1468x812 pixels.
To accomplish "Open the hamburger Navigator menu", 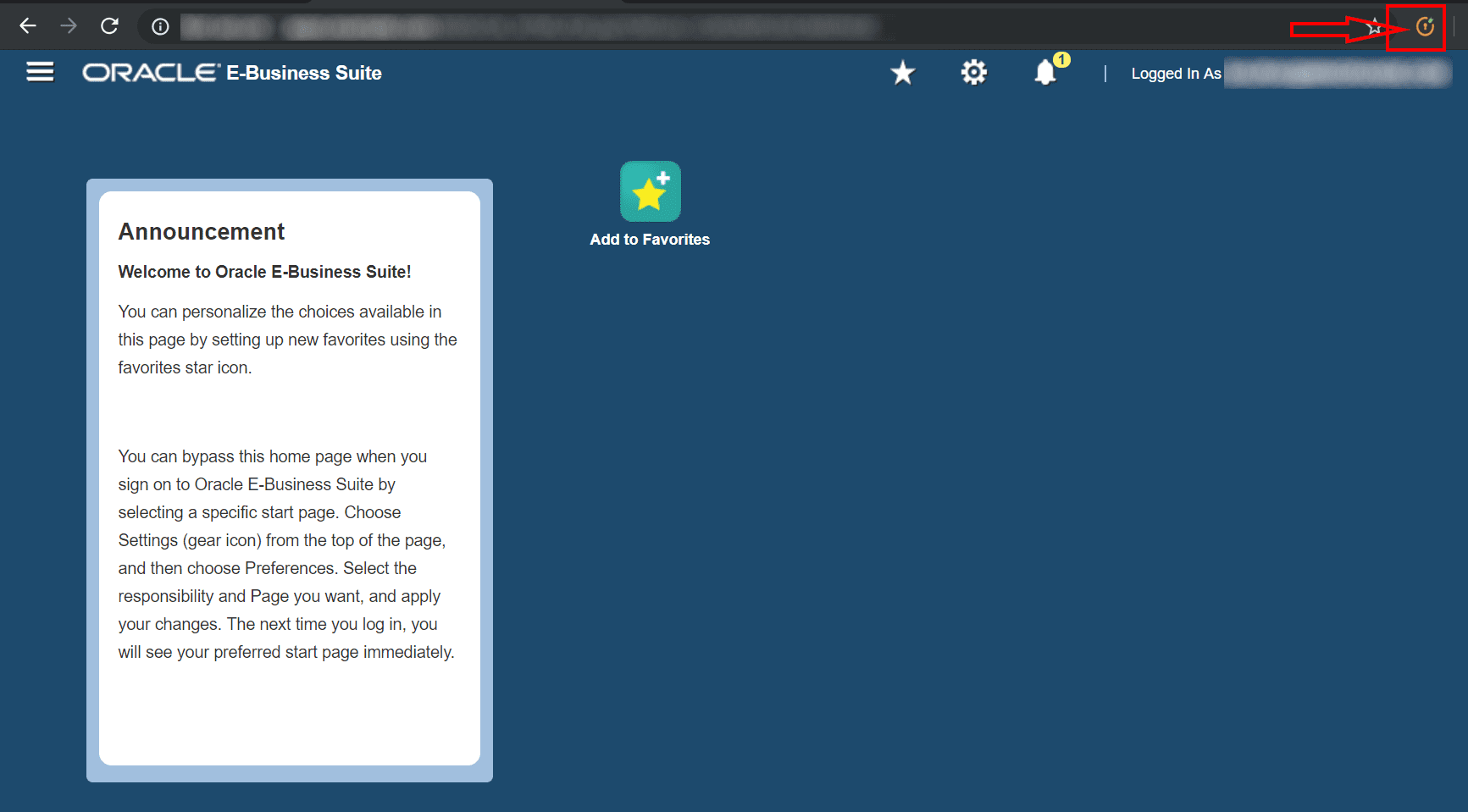I will point(40,72).
